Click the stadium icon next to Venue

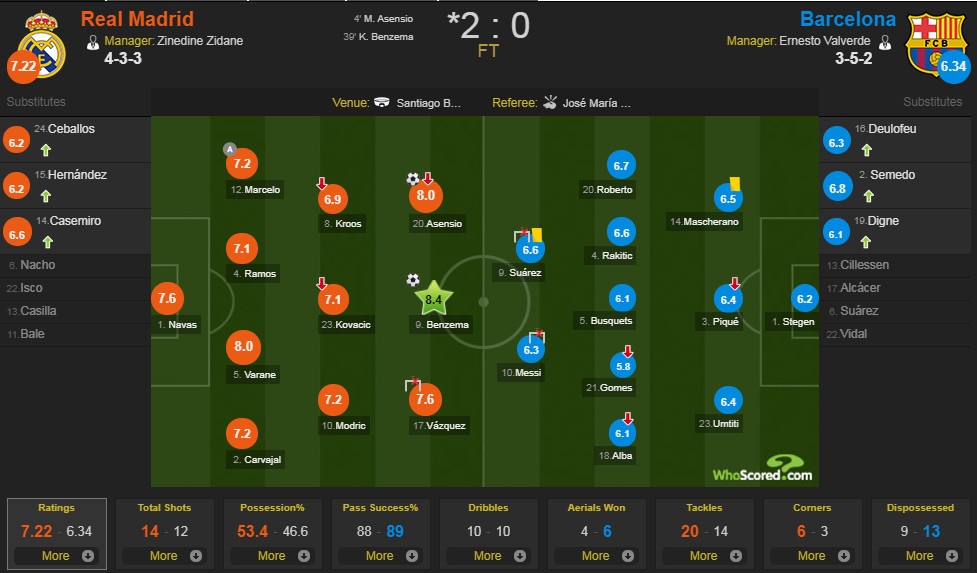pyautogui.click(x=381, y=103)
